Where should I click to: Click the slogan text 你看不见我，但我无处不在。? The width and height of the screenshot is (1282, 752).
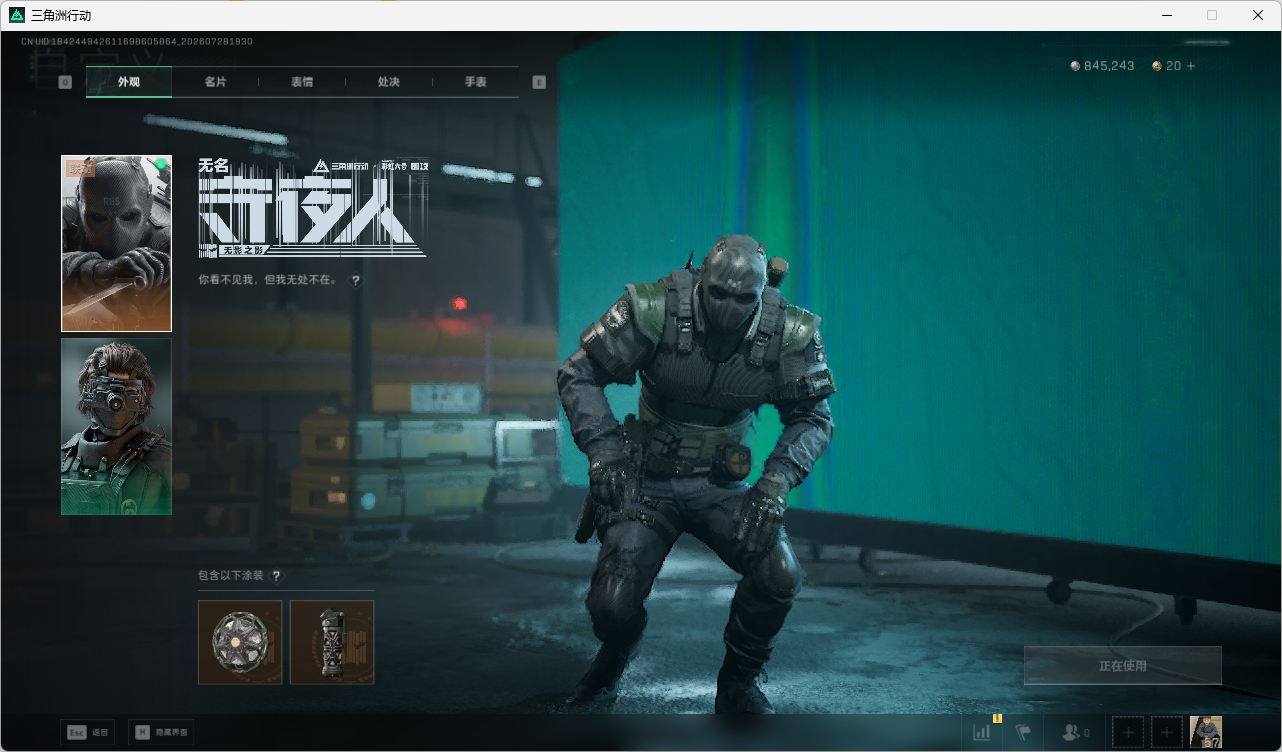click(x=268, y=281)
